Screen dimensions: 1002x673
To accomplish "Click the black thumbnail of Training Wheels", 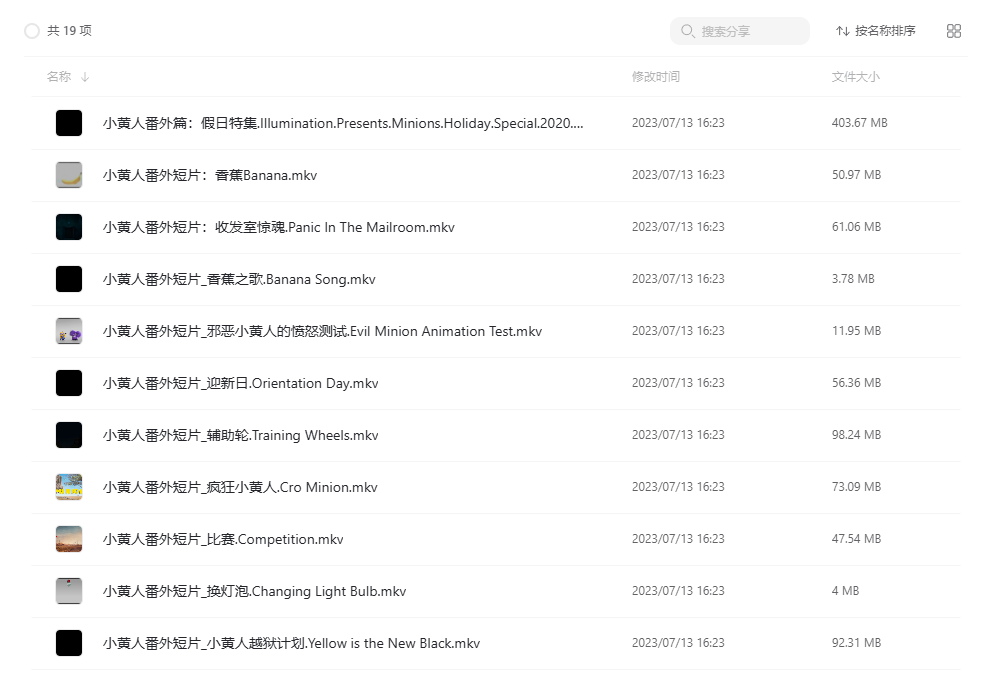I will click(x=69, y=435).
